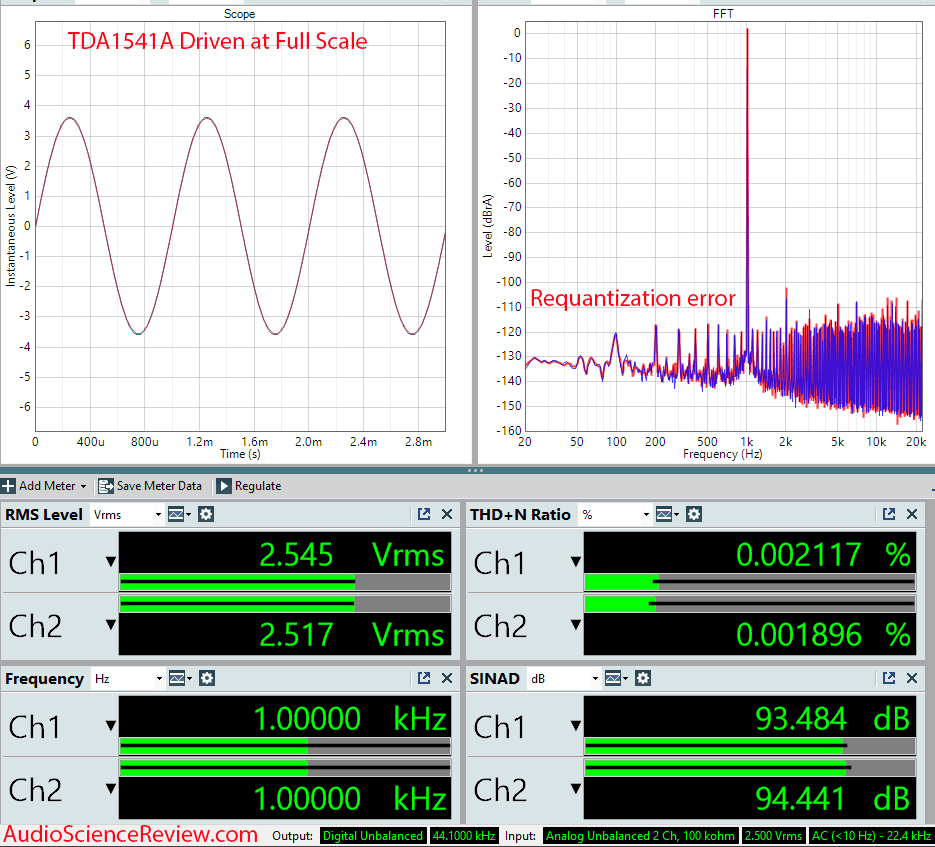The width and height of the screenshot is (935, 847).
Task: Expand Ch2 arrow in RMS Level meter
Action: tap(110, 625)
